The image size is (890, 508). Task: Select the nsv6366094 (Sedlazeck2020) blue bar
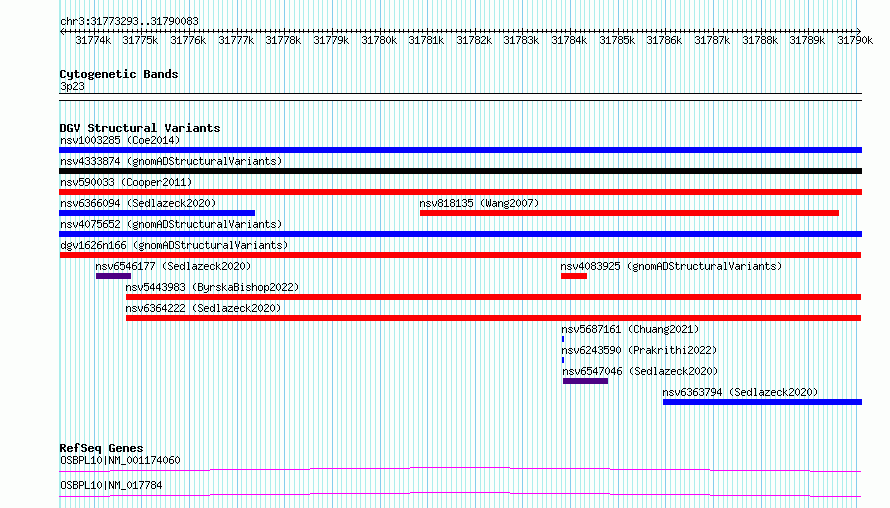[x=157, y=213]
